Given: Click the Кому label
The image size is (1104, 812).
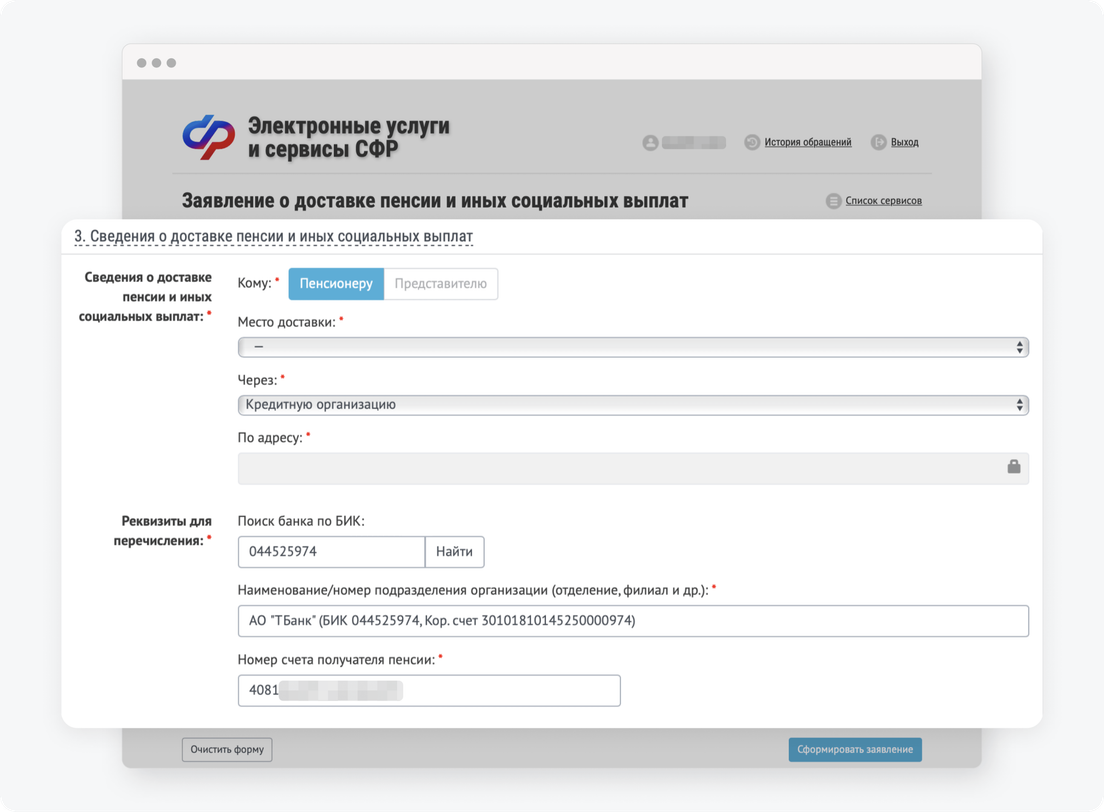Looking at the screenshot, I should pyautogui.click(x=254, y=283).
